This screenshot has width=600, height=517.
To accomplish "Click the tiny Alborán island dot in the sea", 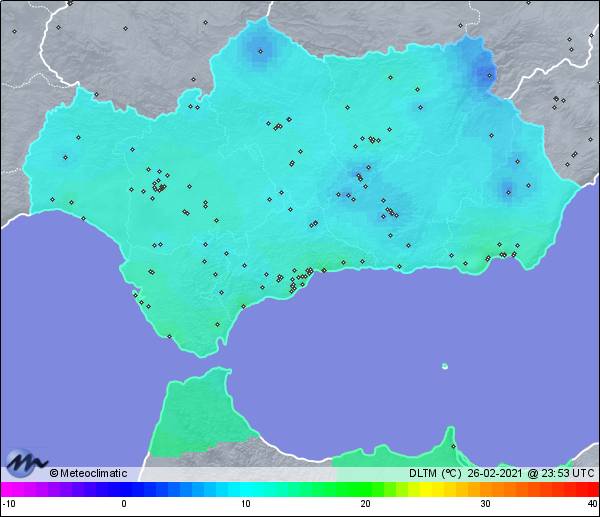I will click(x=445, y=366).
